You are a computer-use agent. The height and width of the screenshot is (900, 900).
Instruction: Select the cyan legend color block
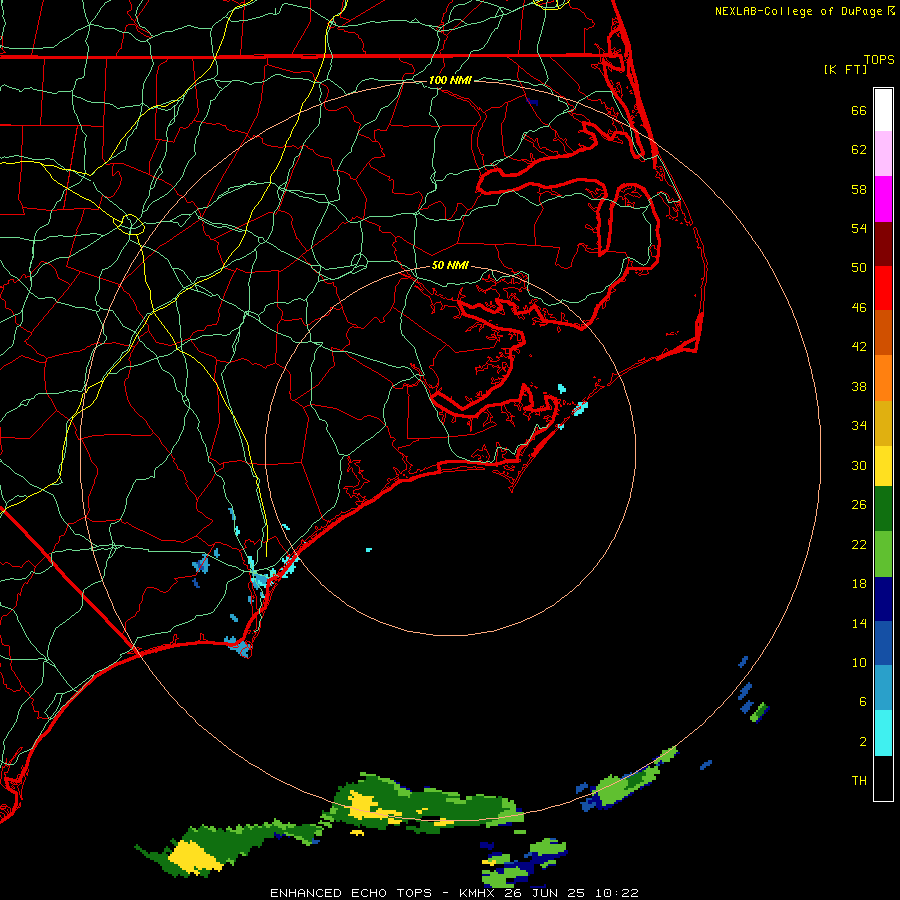click(x=883, y=733)
